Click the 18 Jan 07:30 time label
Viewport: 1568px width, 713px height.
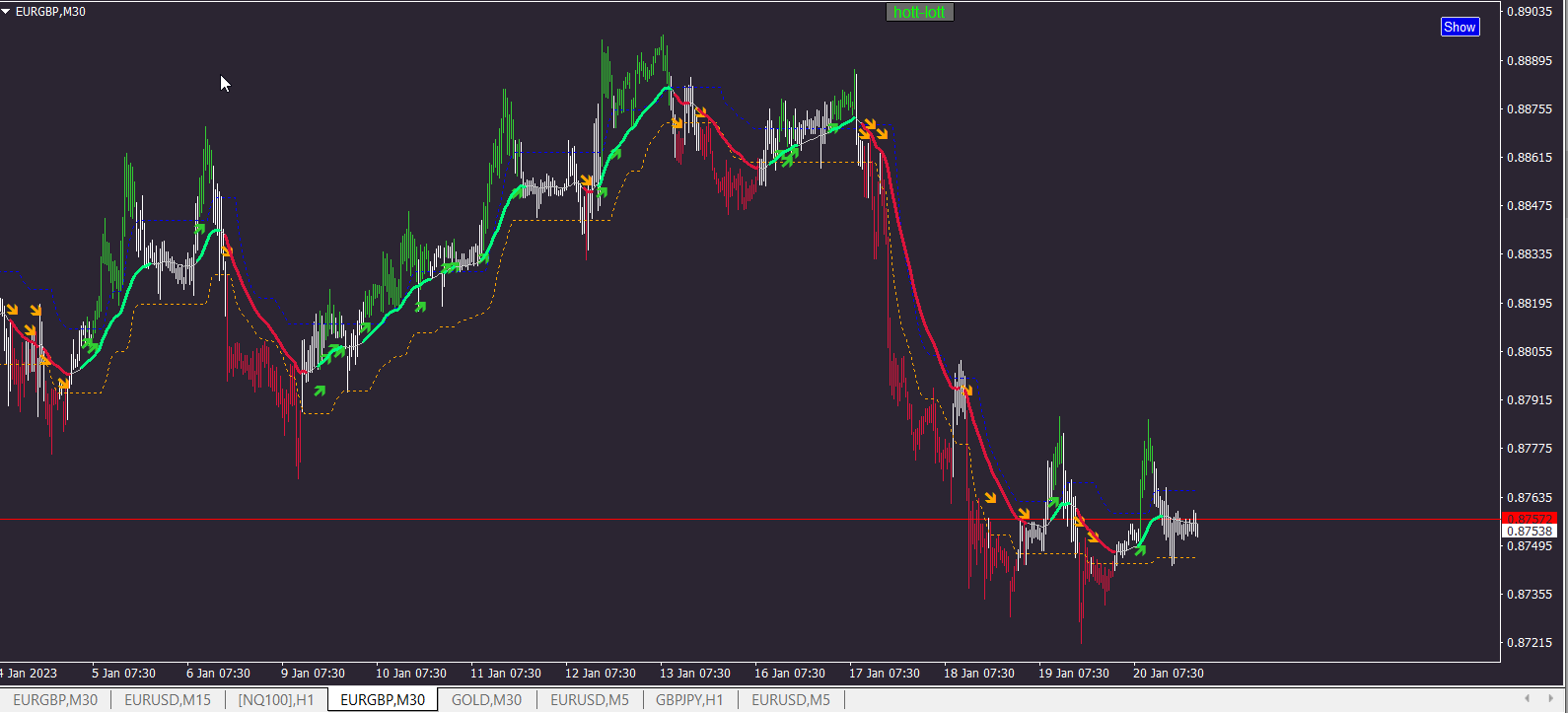pyautogui.click(x=979, y=674)
